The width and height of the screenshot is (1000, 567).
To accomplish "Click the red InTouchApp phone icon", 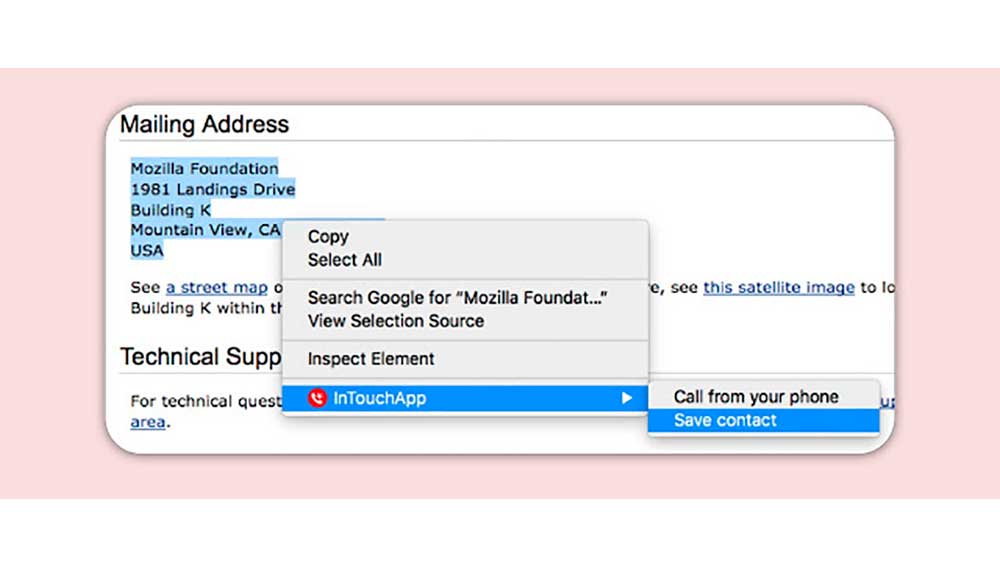I will [x=317, y=398].
